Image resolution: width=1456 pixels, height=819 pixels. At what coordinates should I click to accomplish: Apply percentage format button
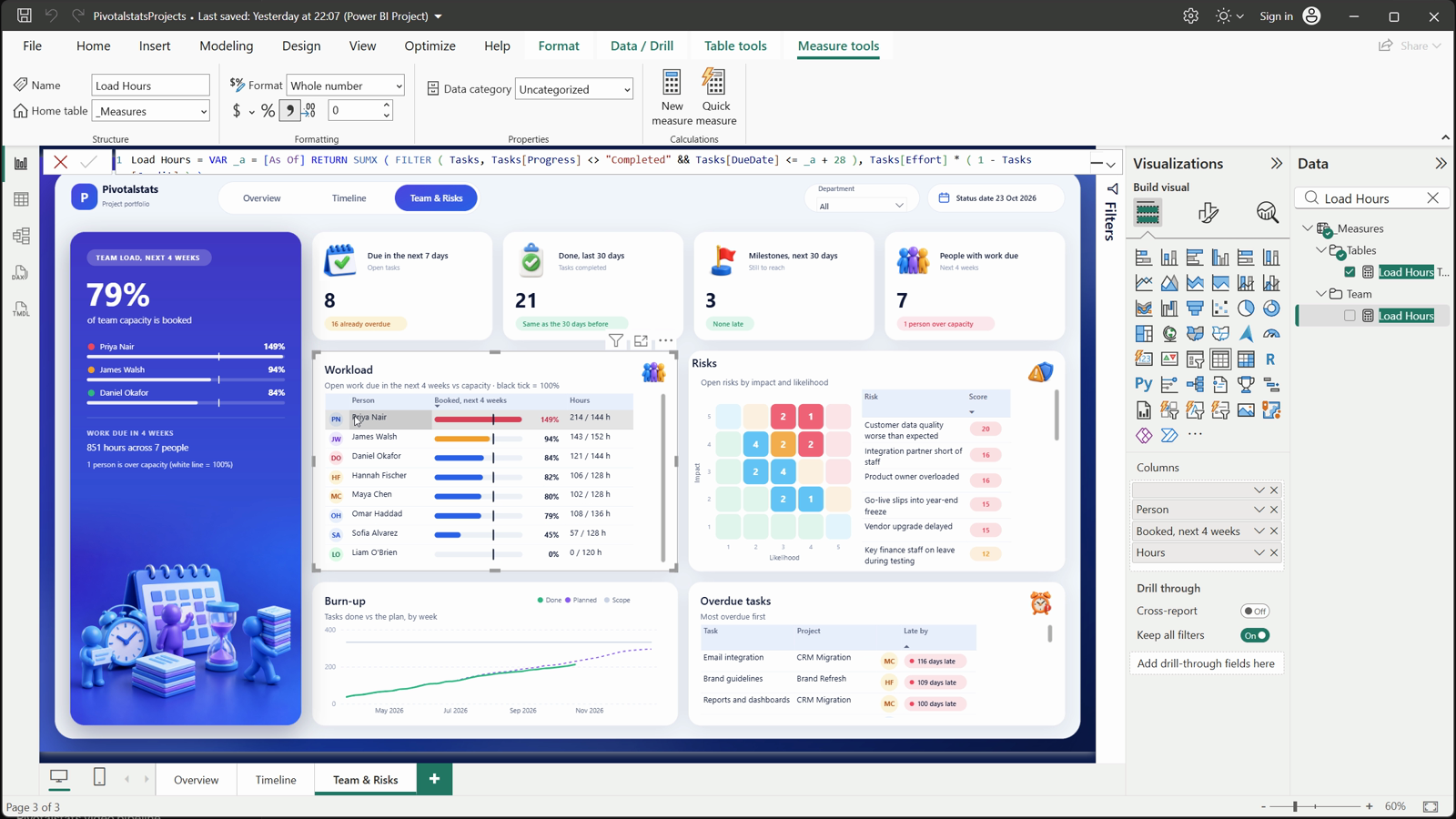click(x=268, y=110)
